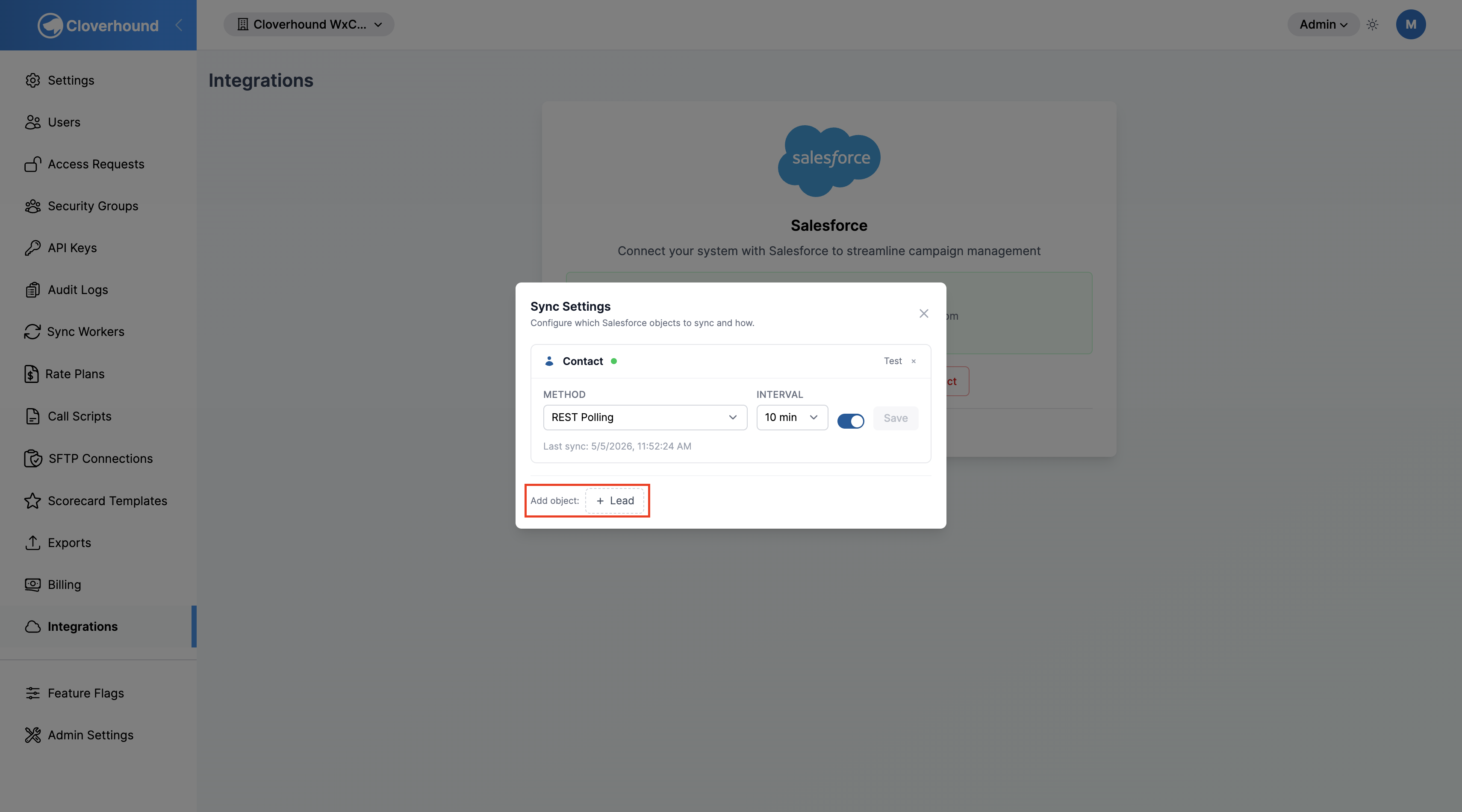Screen dimensions: 1462x812
Task: Click the Audit Logs clipboard icon
Action: [x=33, y=289]
